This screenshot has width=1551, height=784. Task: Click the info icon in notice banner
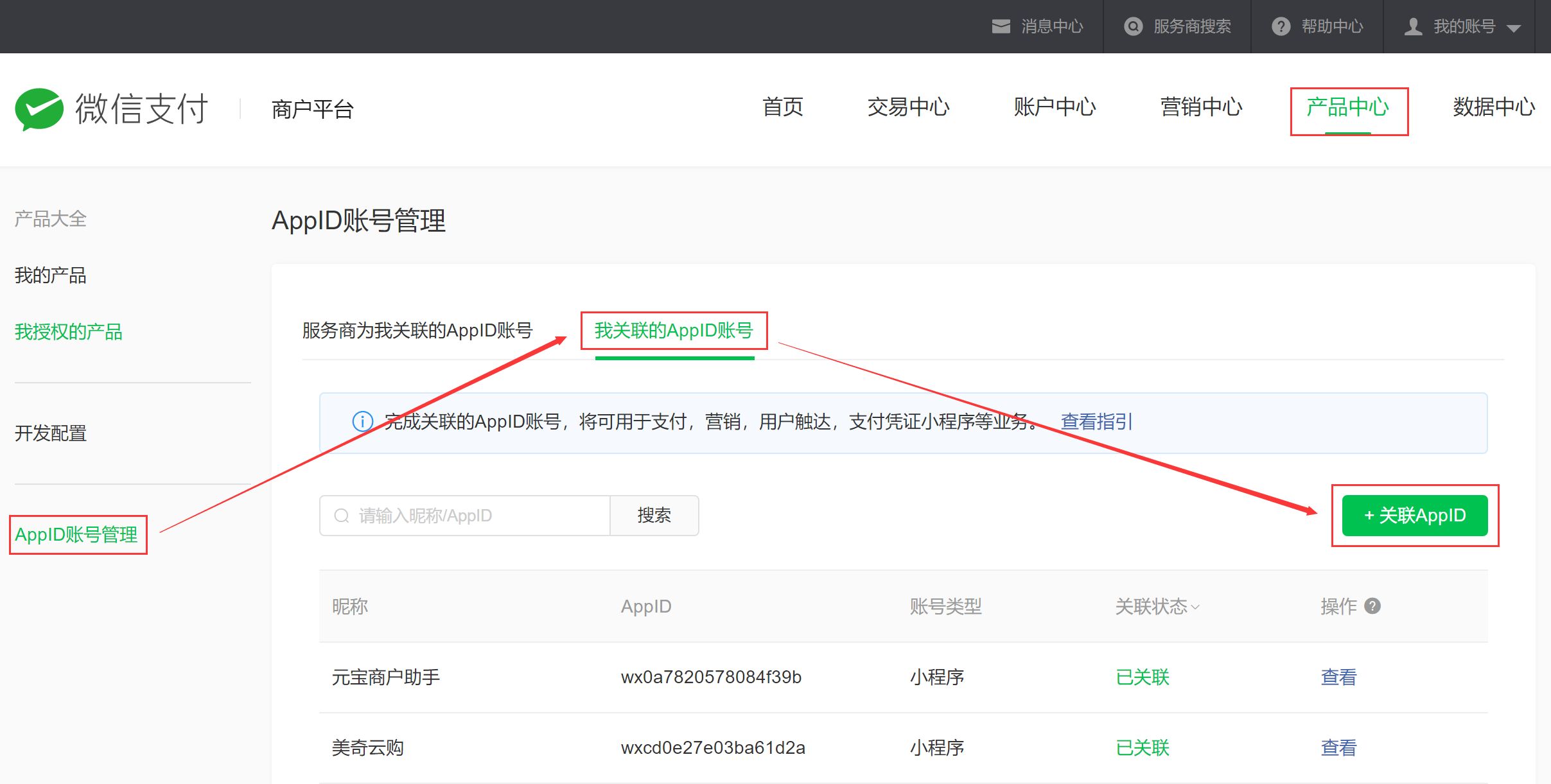(363, 421)
